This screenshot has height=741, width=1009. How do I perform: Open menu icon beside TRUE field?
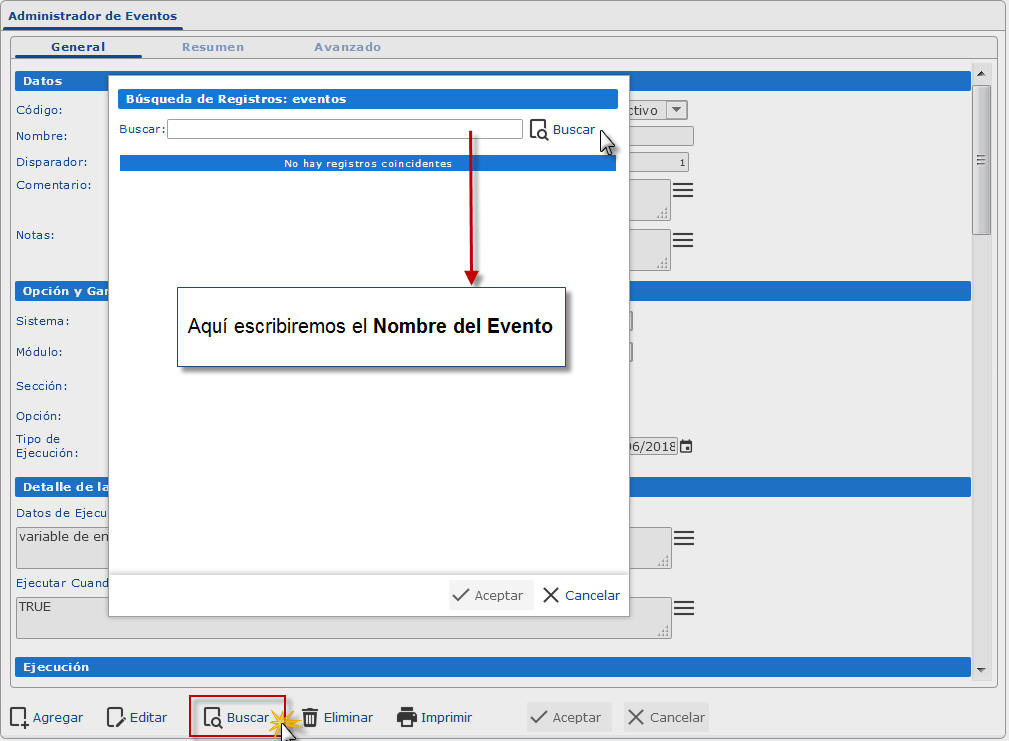pyautogui.click(x=683, y=608)
